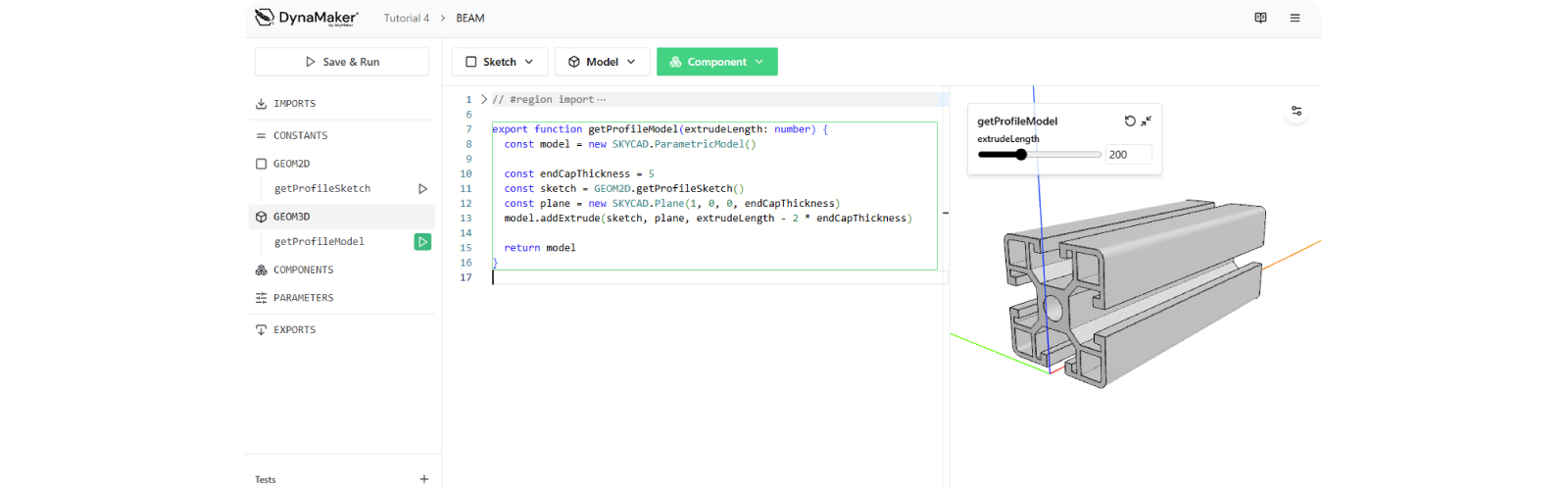The height and width of the screenshot is (490, 1568).
Task: Open the documentation book icon
Action: pyautogui.click(x=1260, y=18)
